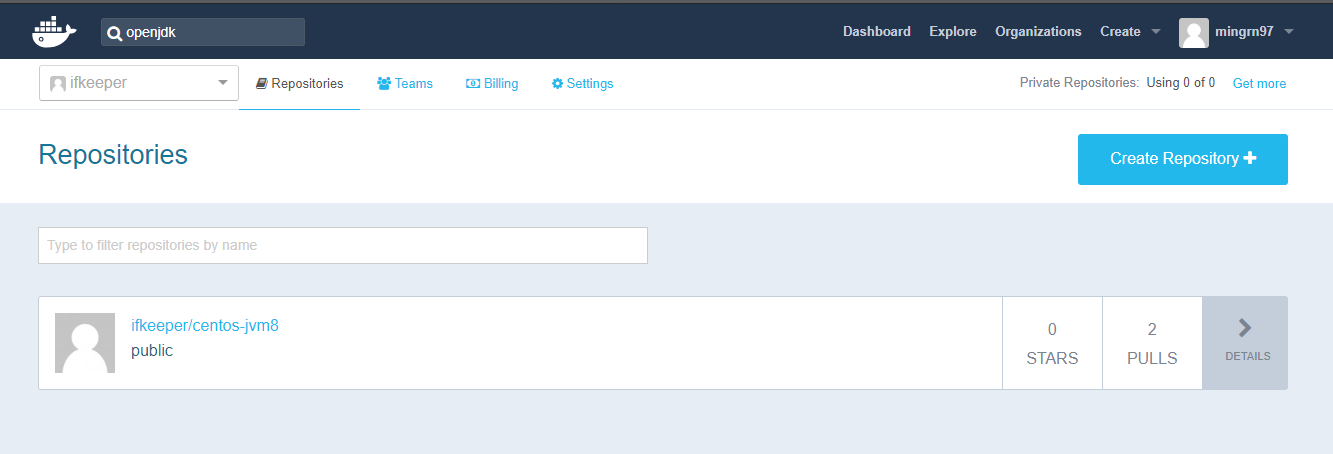This screenshot has height=454, width=1333.
Task: Click the ifkeeper organization avatar icon
Action: (58, 84)
